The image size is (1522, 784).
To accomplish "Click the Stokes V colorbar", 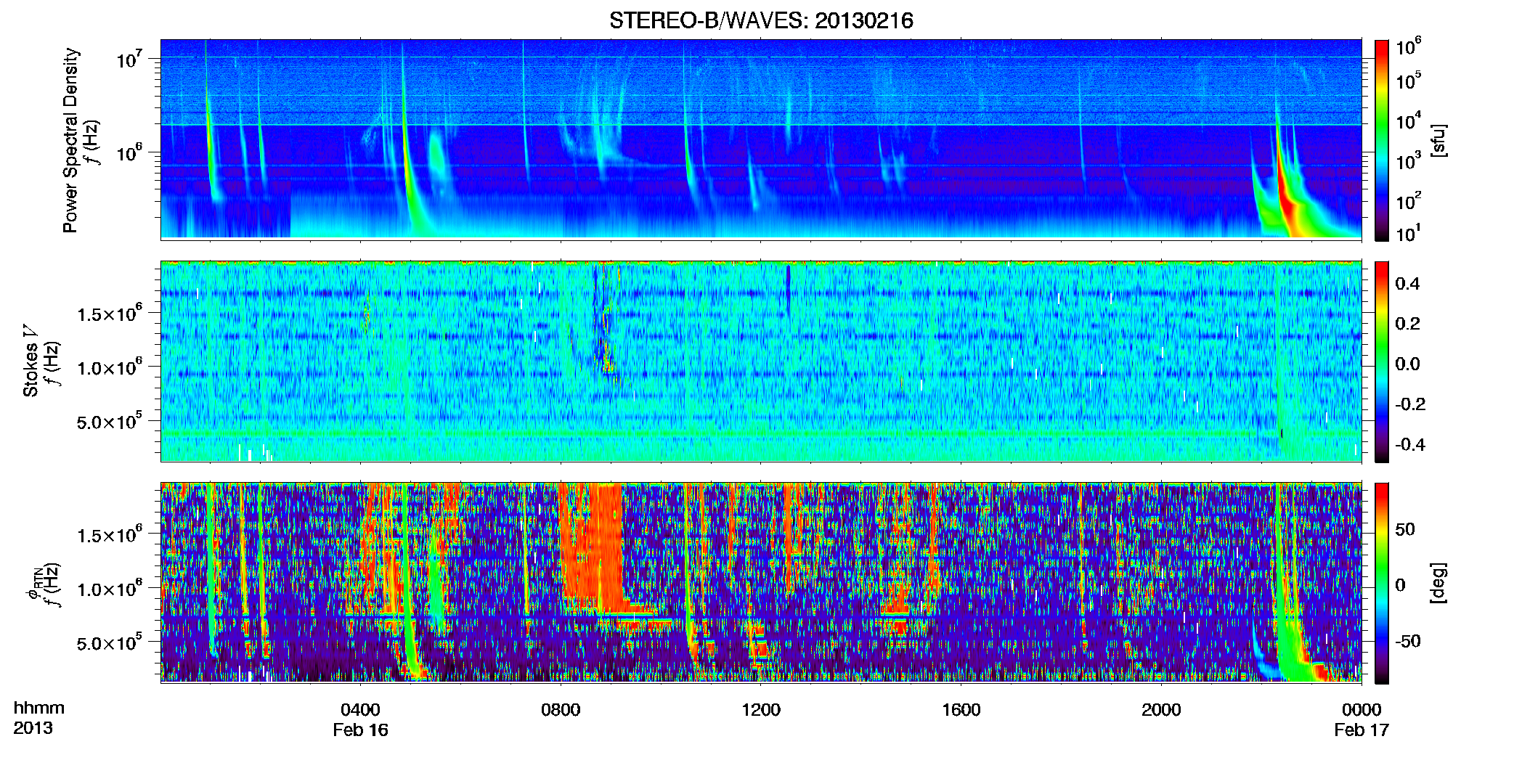I will click(1382, 362).
